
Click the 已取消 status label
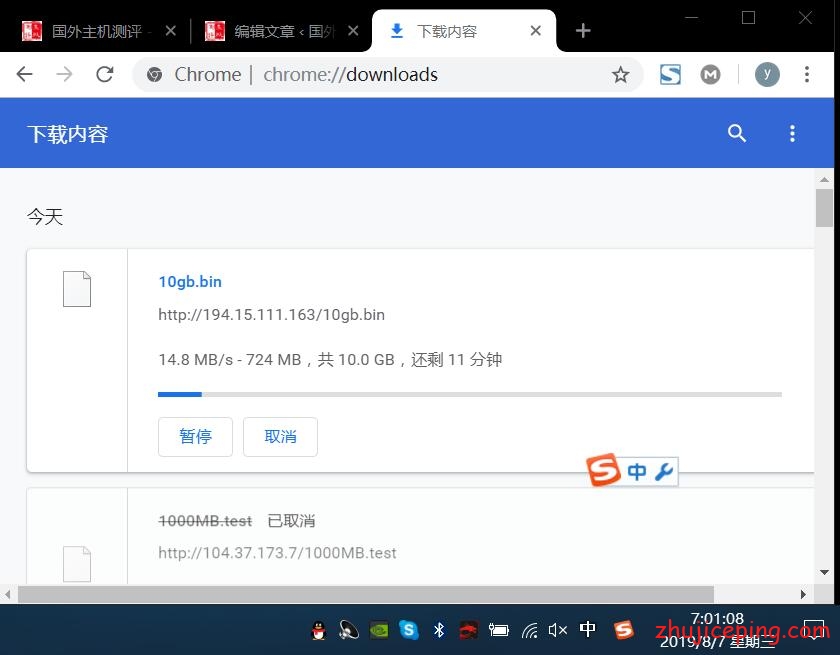pyautogui.click(x=291, y=521)
